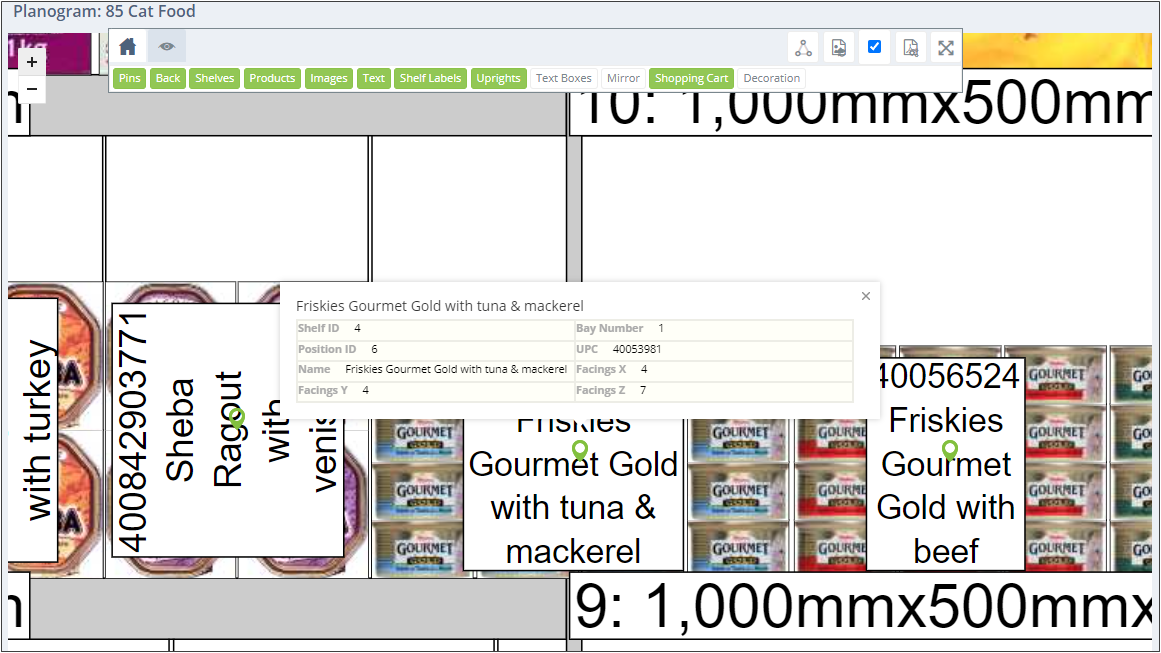The height and width of the screenshot is (653, 1161).
Task: Select the Sheba Ragout 4008429037771 label
Action: pyautogui.click(x=227, y=429)
